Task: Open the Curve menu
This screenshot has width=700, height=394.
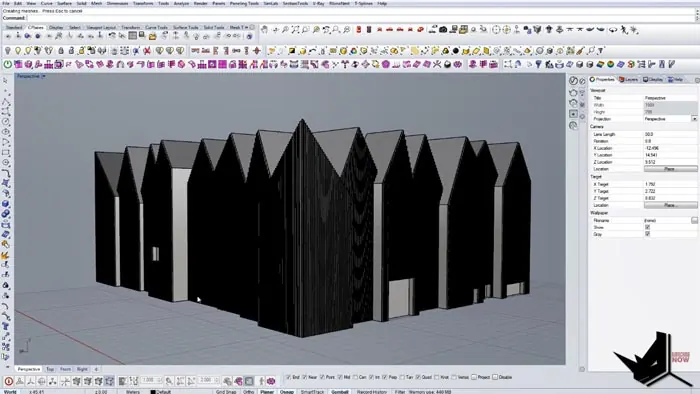Action: click(46, 3)
